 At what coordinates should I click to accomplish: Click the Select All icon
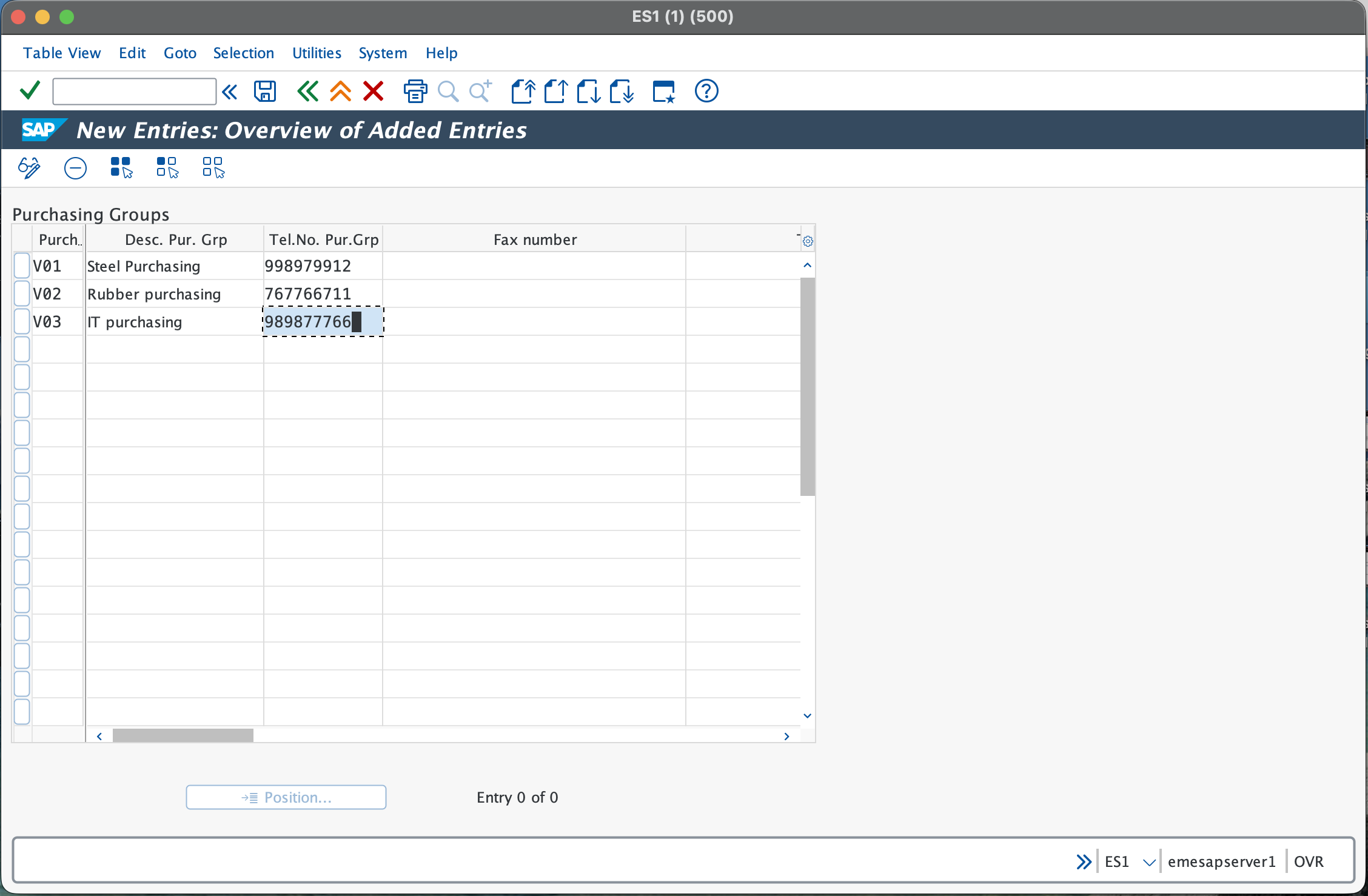121,168
